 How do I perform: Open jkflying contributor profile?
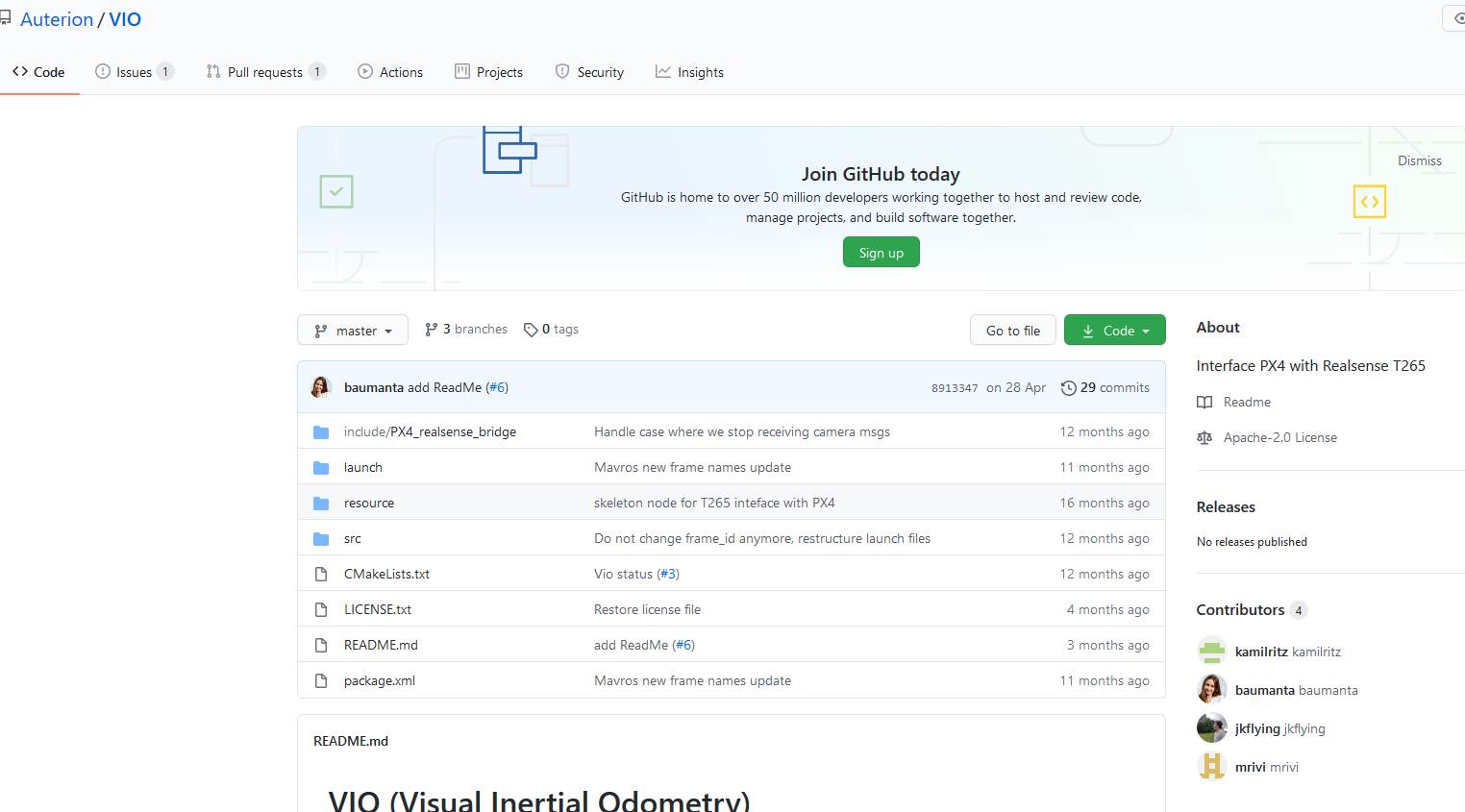(1280, 728)
